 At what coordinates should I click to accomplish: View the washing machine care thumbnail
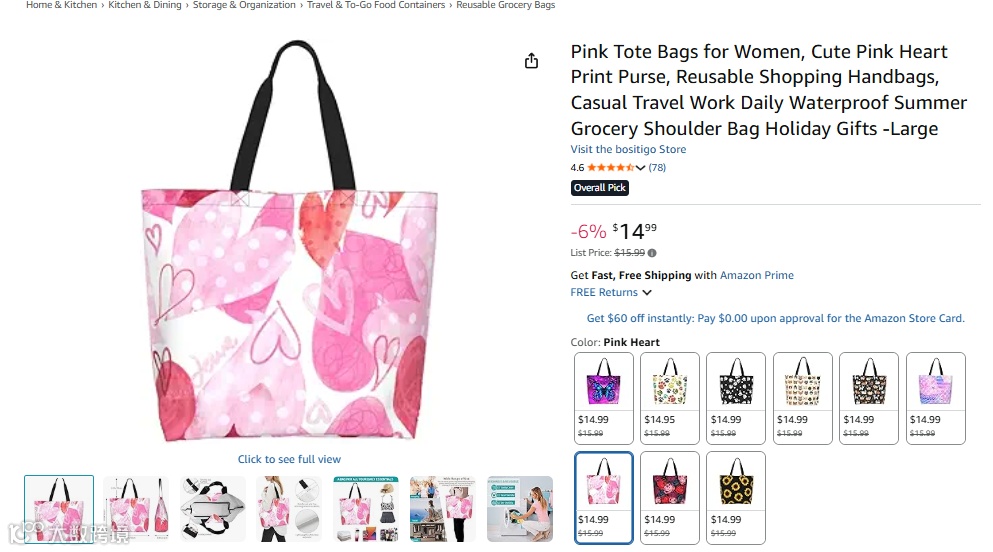[x=520, y=509]
